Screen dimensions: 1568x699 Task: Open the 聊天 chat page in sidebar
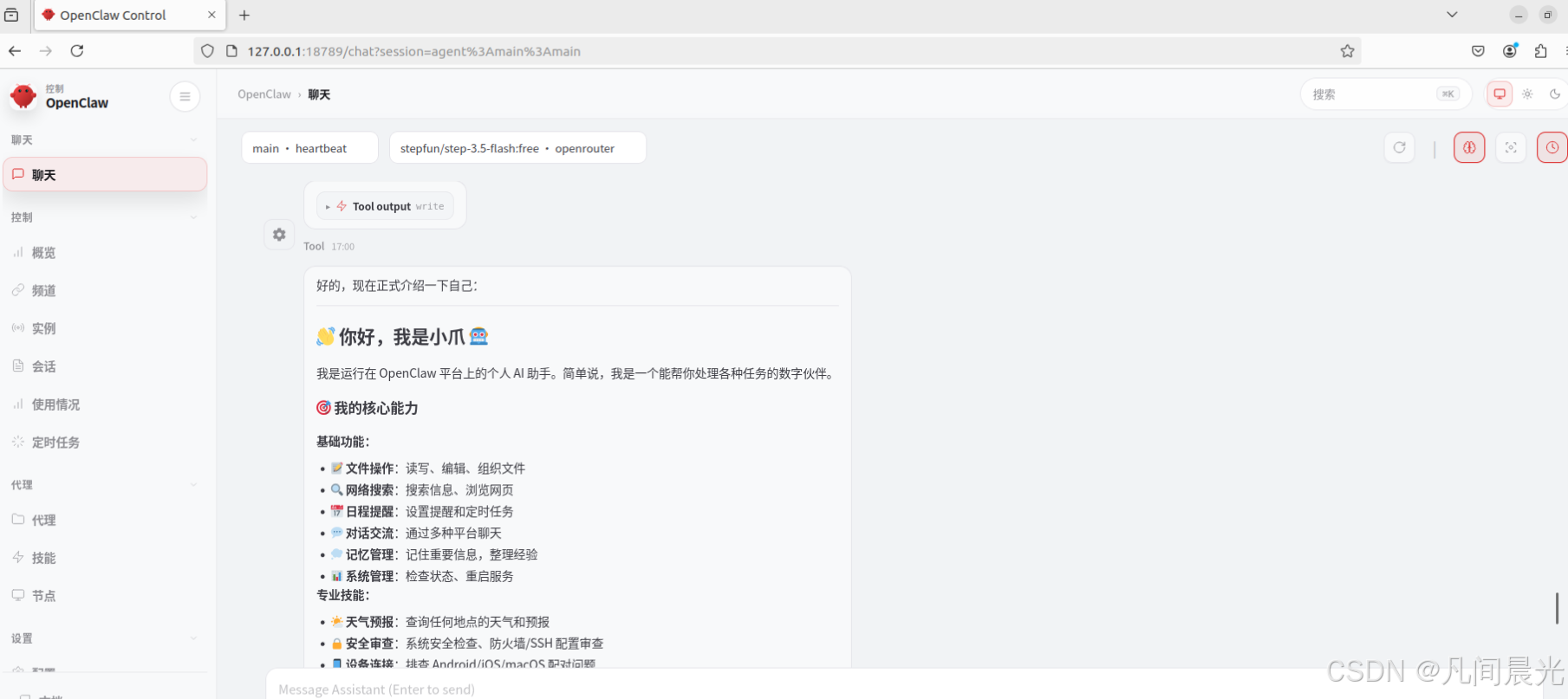point(105,174)
